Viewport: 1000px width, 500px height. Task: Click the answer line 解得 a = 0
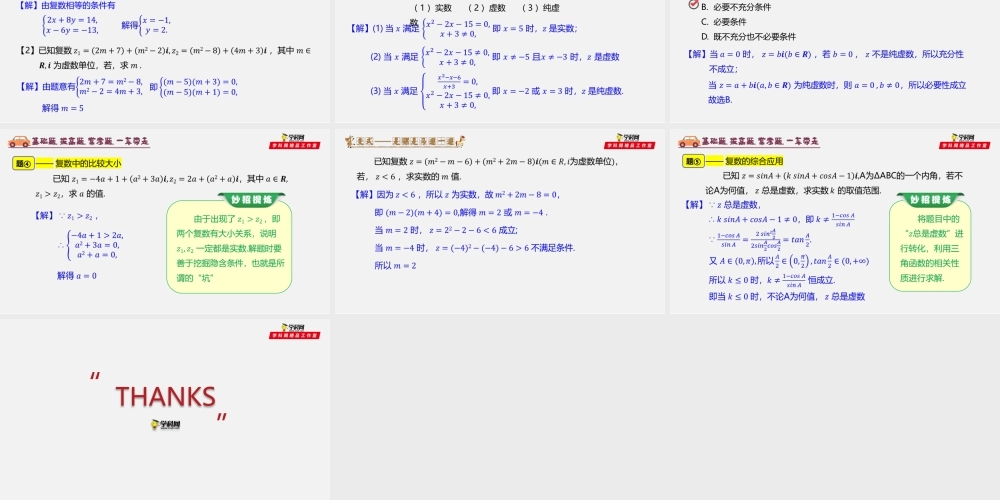pyautogui.click(x=77, y=276)
